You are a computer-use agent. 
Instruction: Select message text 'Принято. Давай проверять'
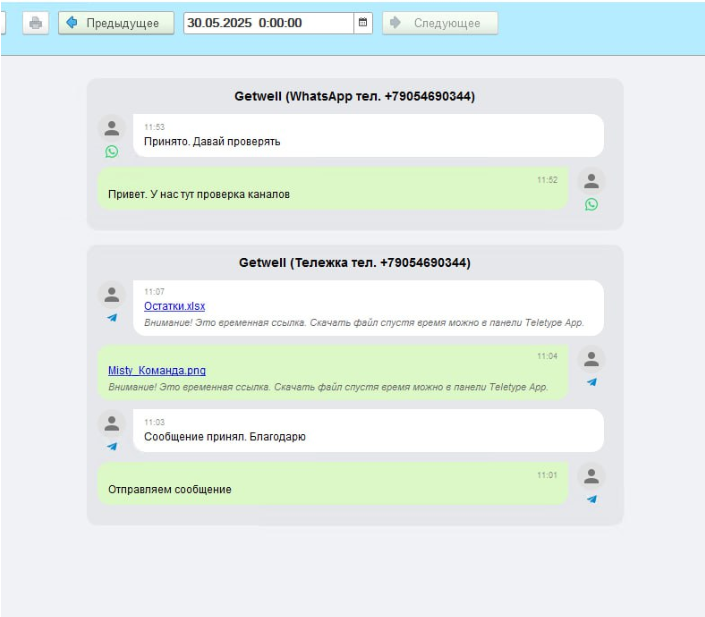212,142
